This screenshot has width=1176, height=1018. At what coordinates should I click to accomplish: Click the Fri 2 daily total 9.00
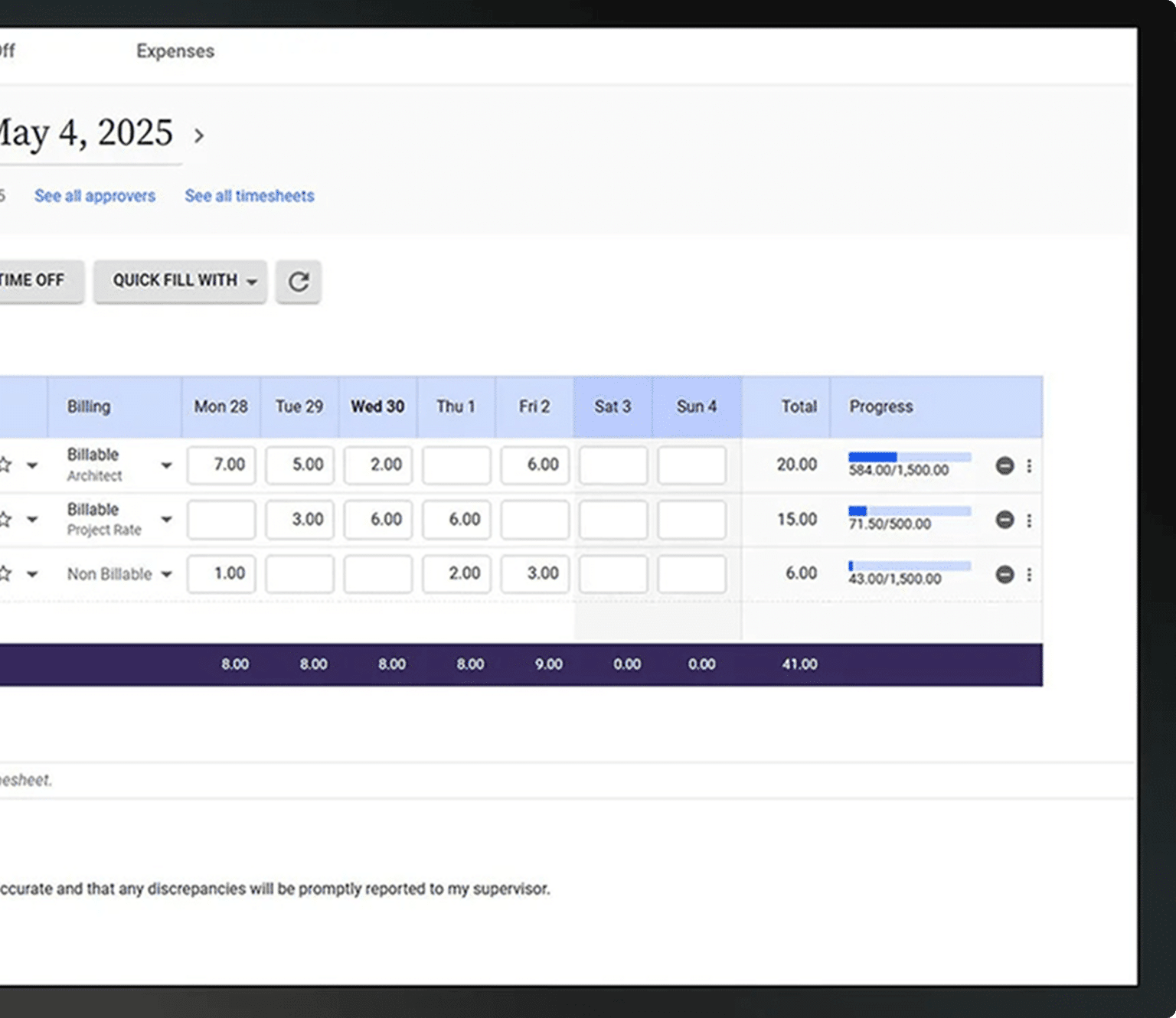548,664
